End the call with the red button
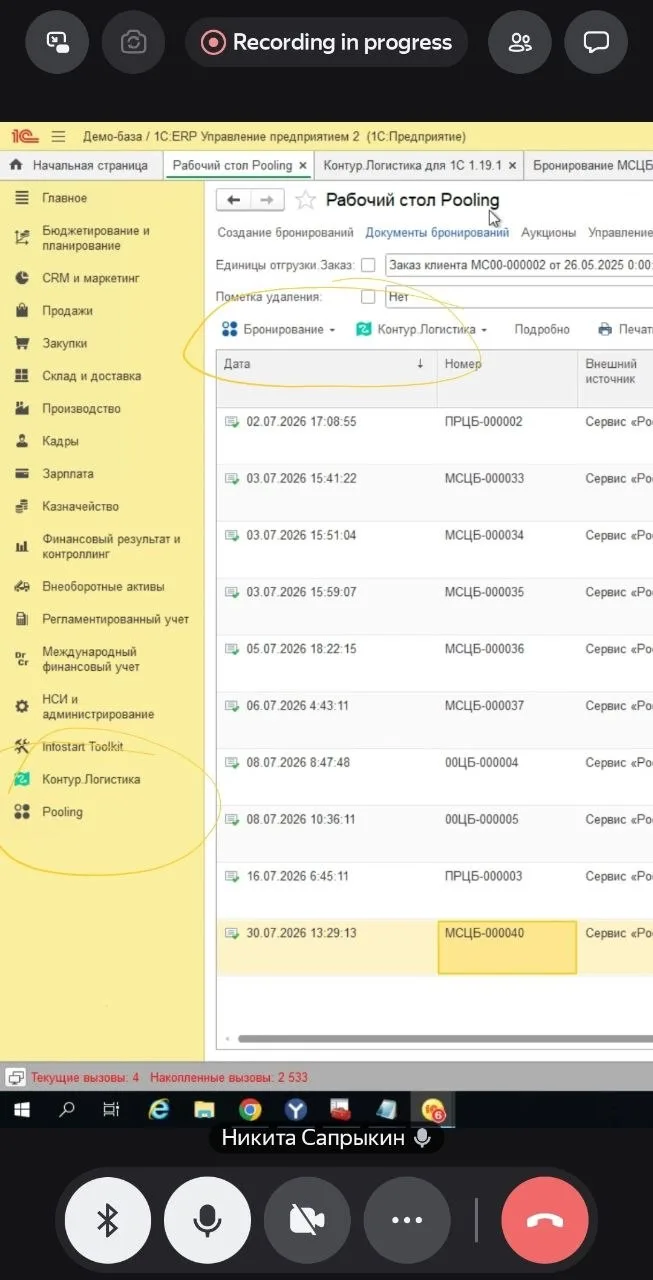 (x=545, y=1221)
